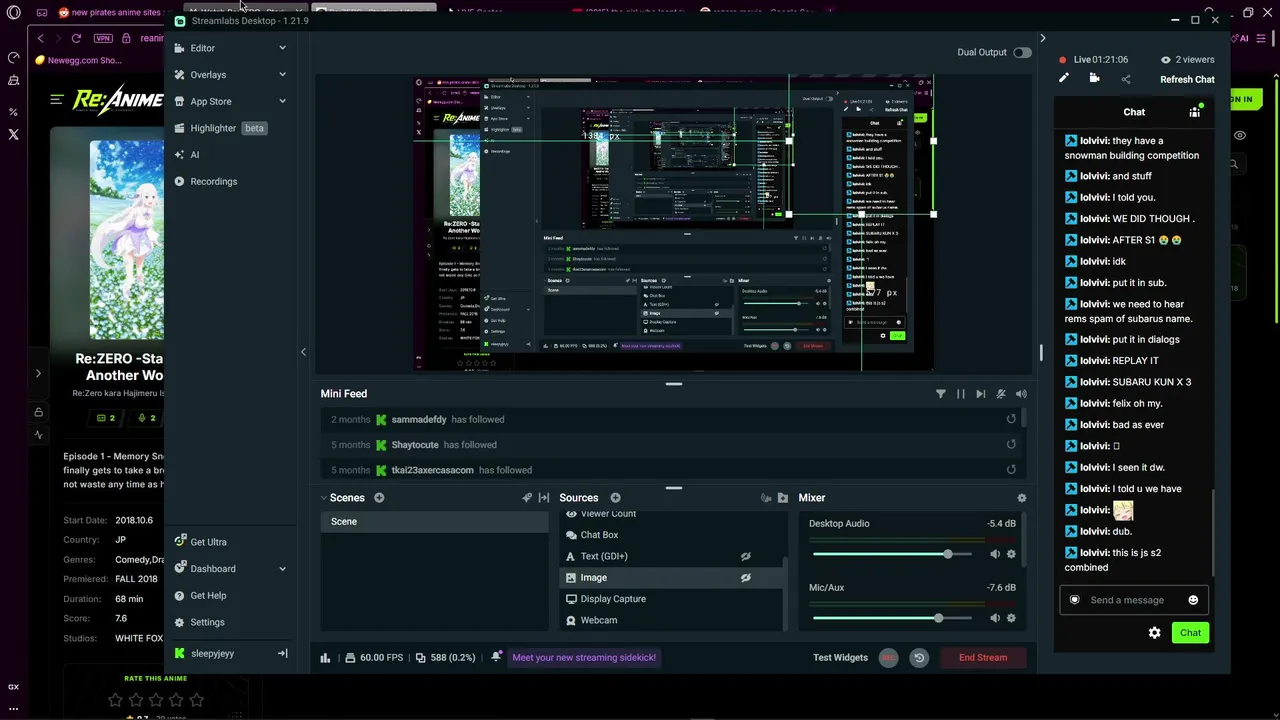Add a new scene with the plus icon

click(x=379, y=498)
